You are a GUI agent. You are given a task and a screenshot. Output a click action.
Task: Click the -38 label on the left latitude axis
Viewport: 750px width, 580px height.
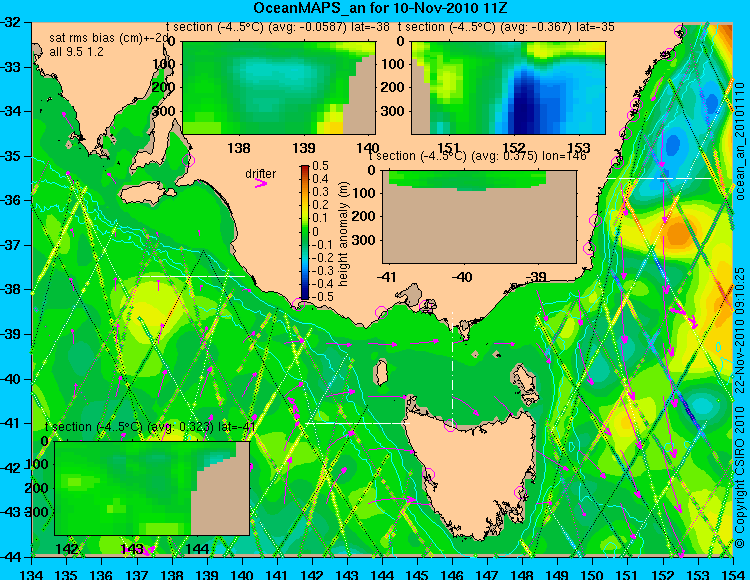point(11,289)
